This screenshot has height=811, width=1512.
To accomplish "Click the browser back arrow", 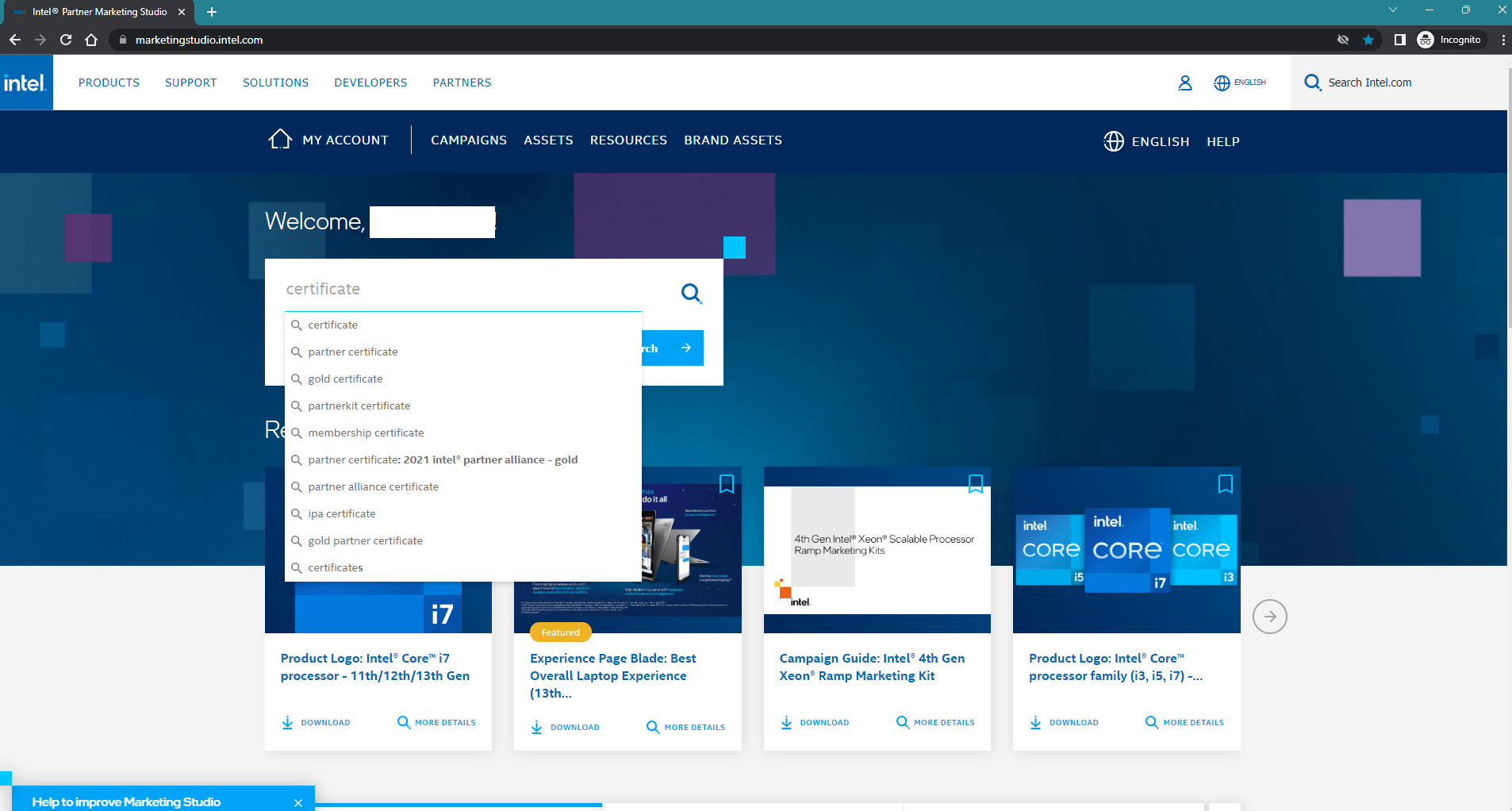I will click(15, 40).
